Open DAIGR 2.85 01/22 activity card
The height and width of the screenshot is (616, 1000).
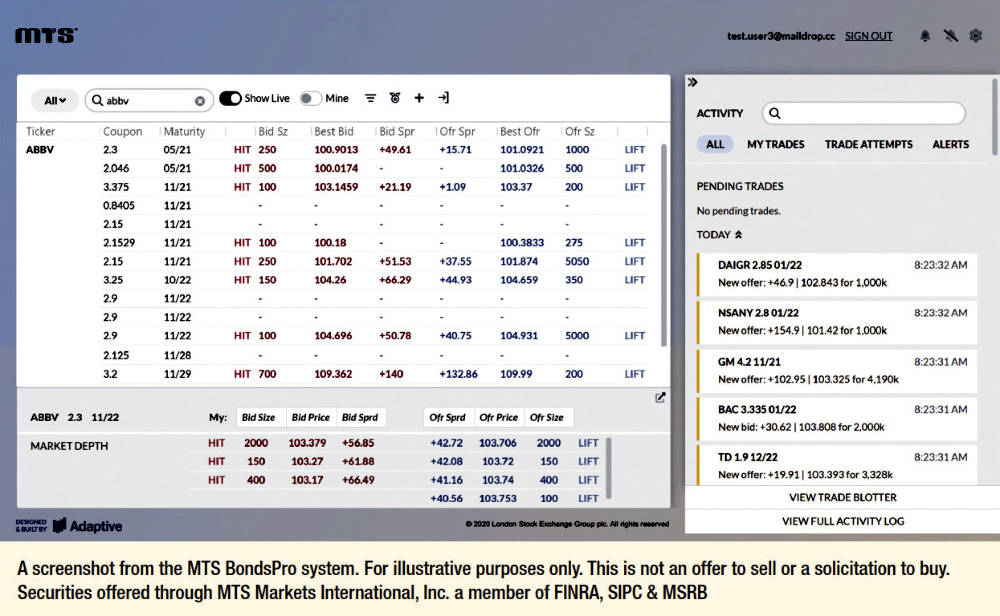(837, 274)
